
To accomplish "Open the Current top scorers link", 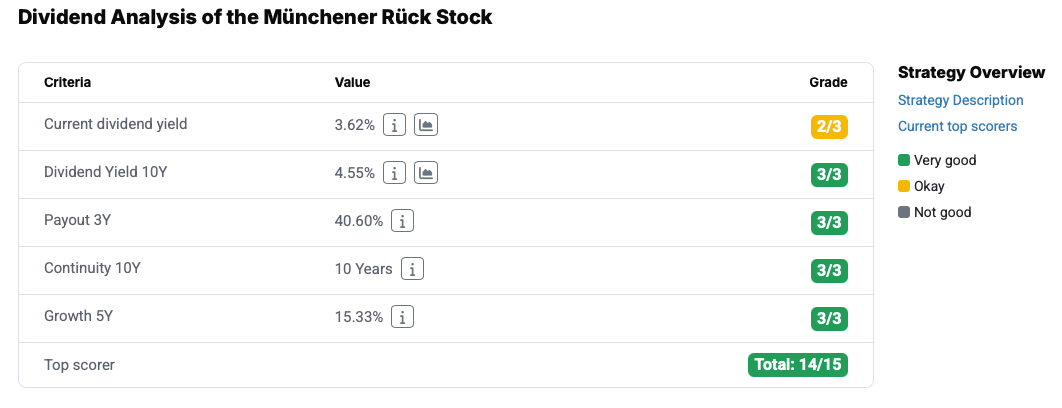I will (957, 126).
